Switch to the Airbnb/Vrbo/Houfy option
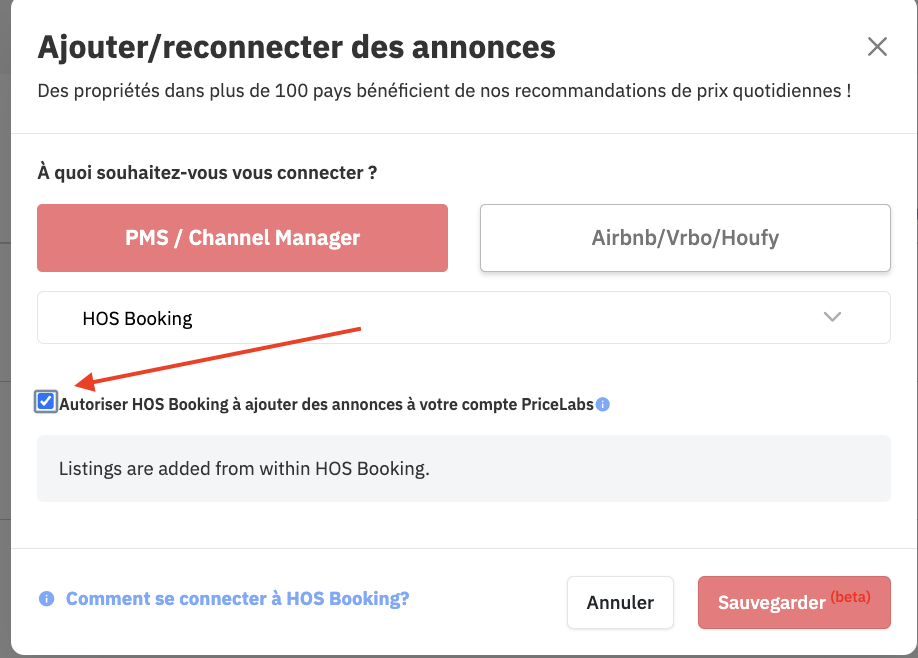 click(685, 238)
